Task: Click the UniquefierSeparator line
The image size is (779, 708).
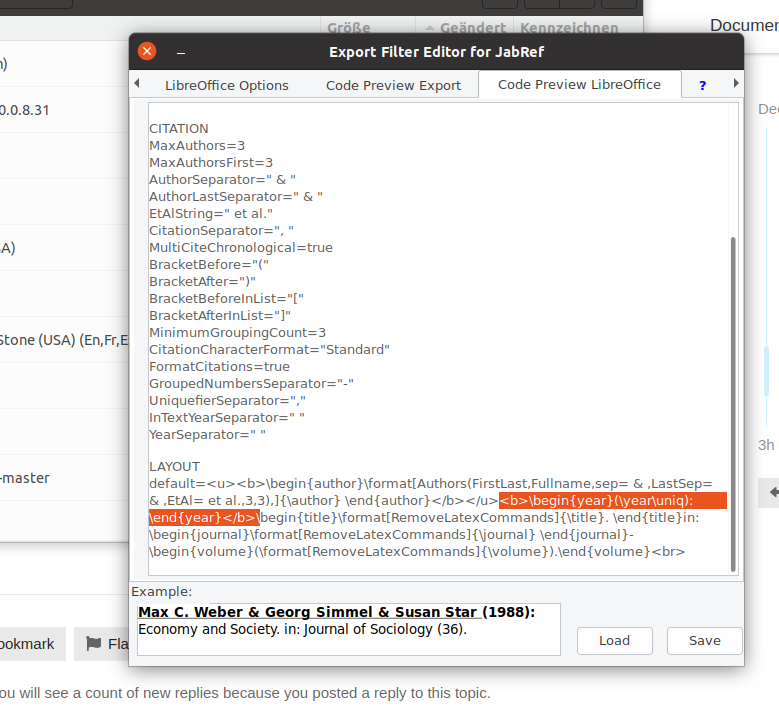Action: pos(228,400)
